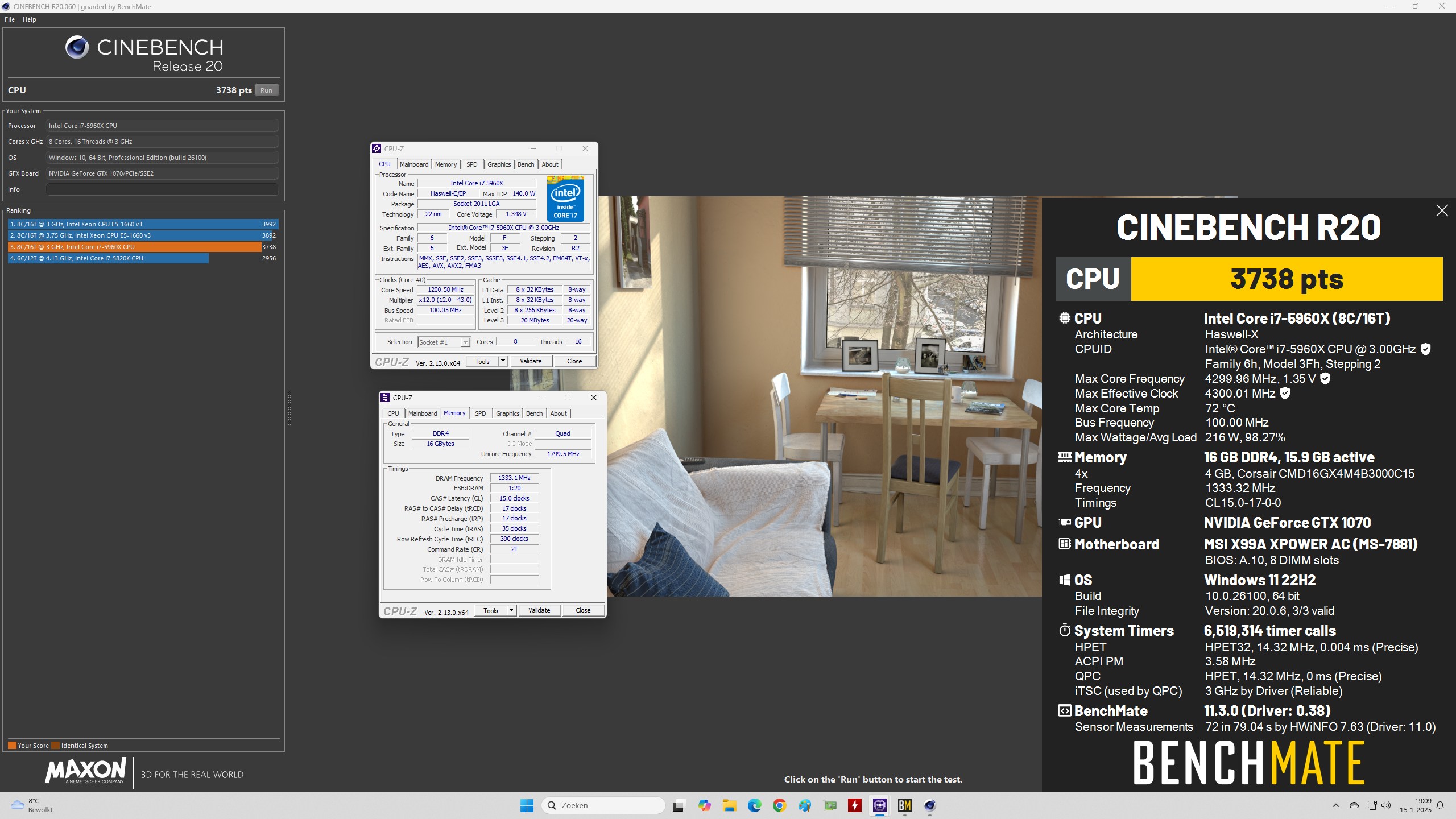Expand Tools dropdown arrow in lower CPU-Z window
Image resolution: width=1456 pixels, height=819 pixels.
pos(511,610)
